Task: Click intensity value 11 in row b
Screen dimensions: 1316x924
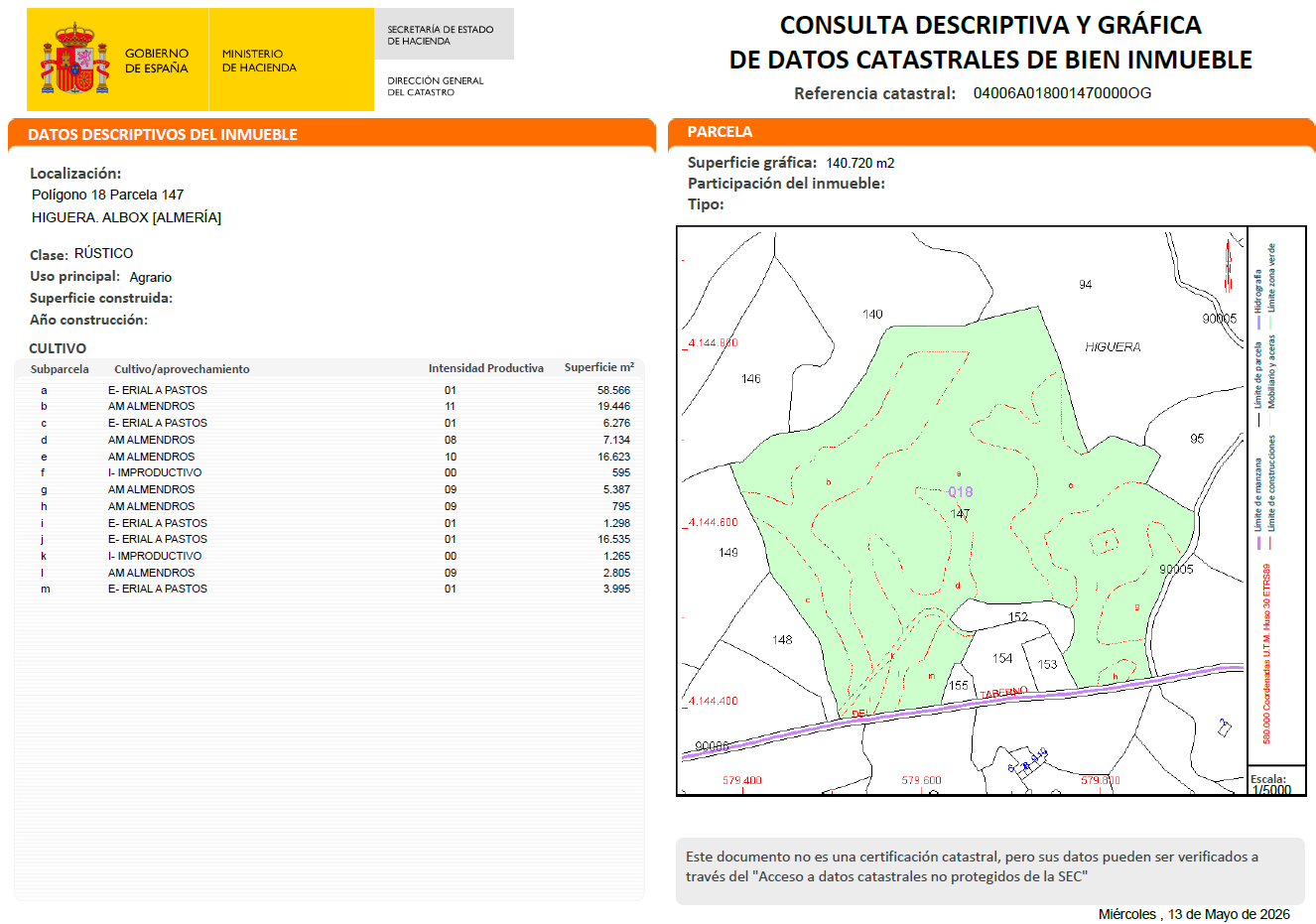Action: [x=451, y=406]
